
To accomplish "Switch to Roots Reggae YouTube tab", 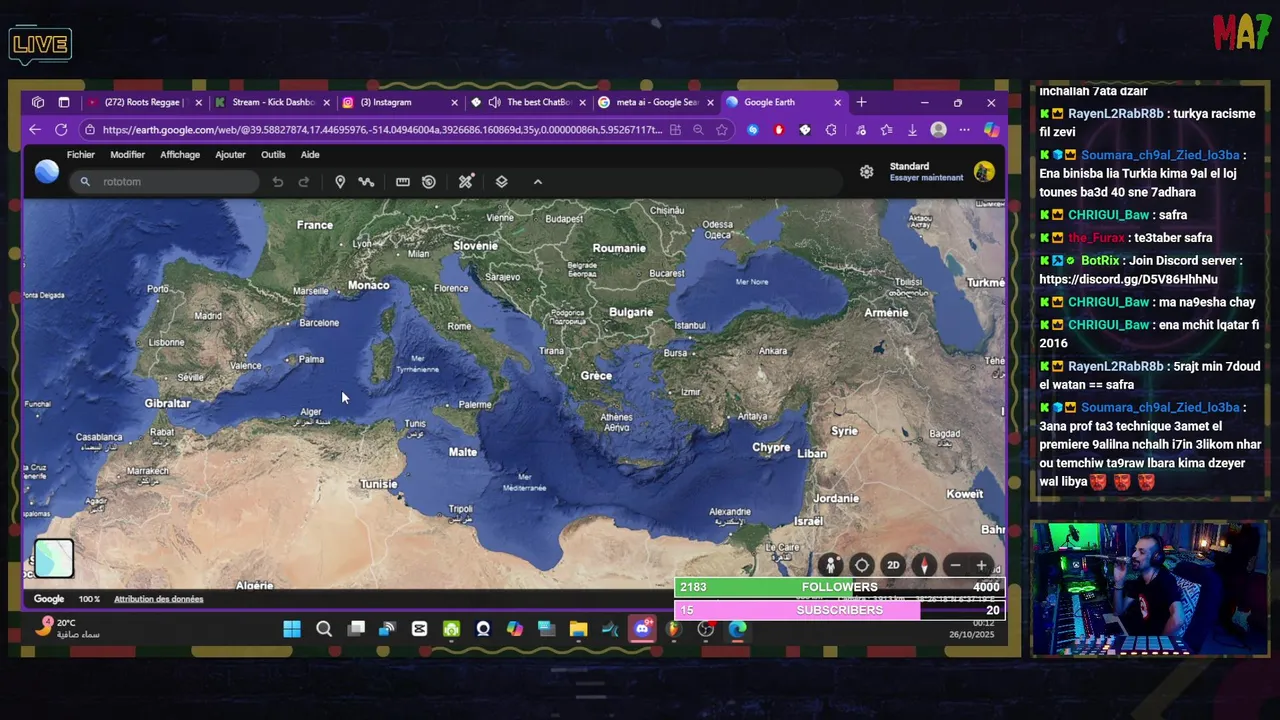I will click(144, 102).
